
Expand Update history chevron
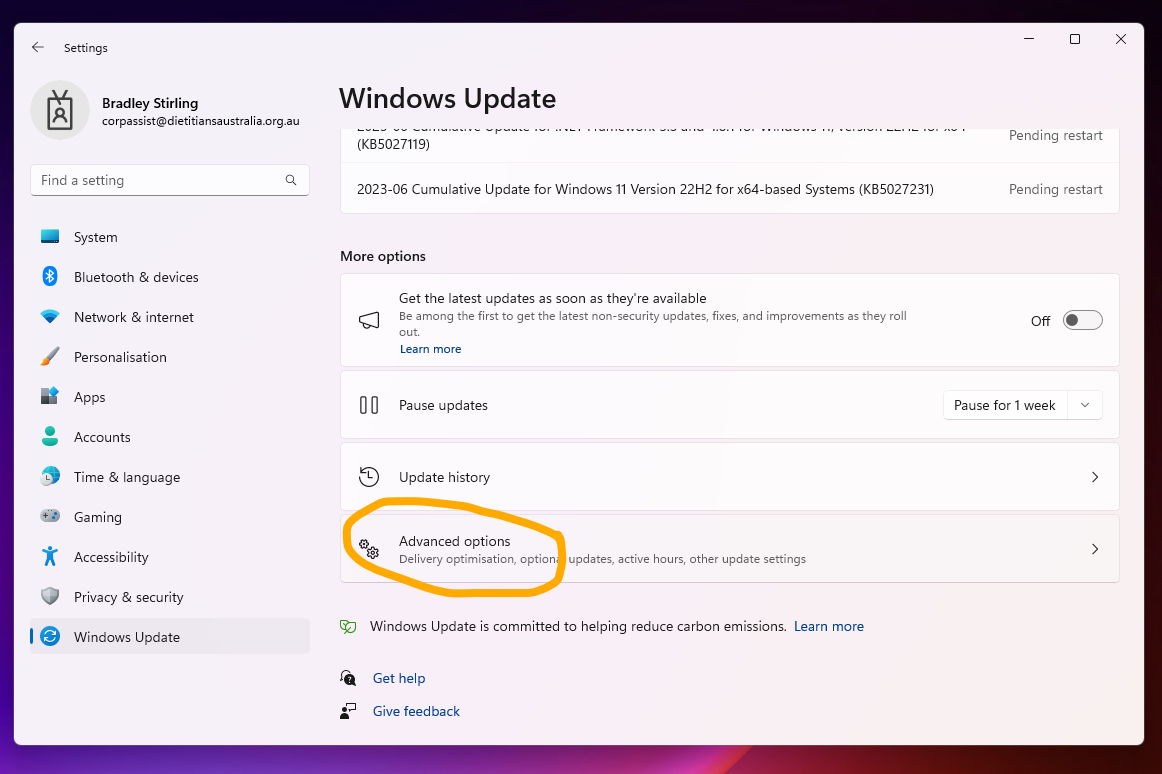1094,477
